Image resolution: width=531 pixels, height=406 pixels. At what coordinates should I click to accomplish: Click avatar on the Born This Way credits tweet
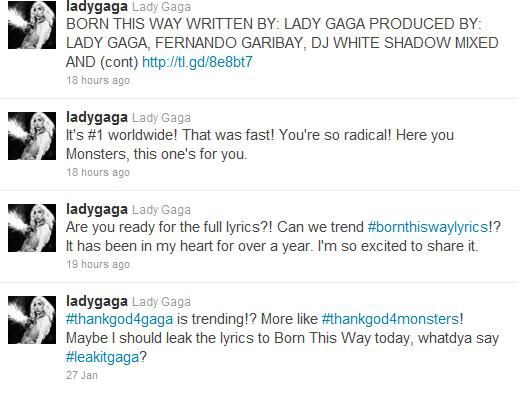tap(32, 24)
